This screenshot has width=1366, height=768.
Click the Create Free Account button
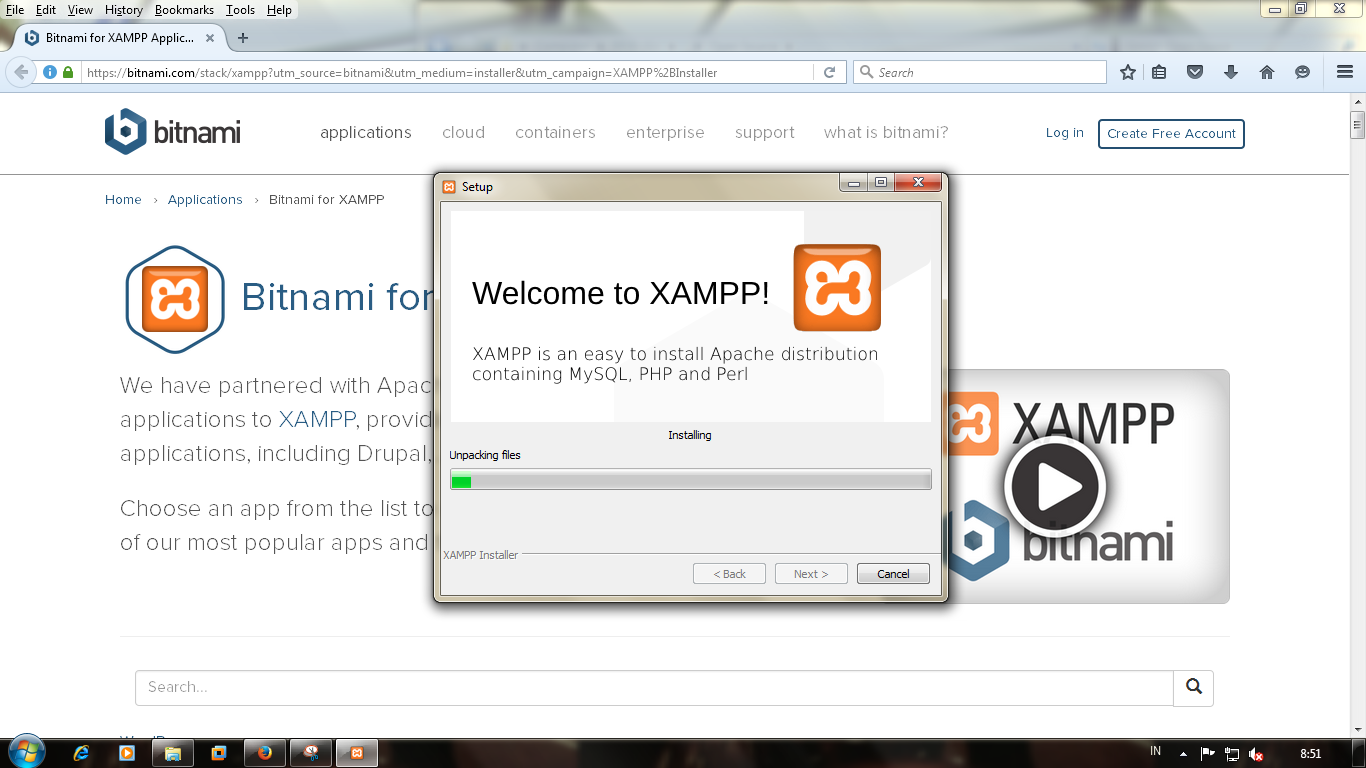[1171, 133]
